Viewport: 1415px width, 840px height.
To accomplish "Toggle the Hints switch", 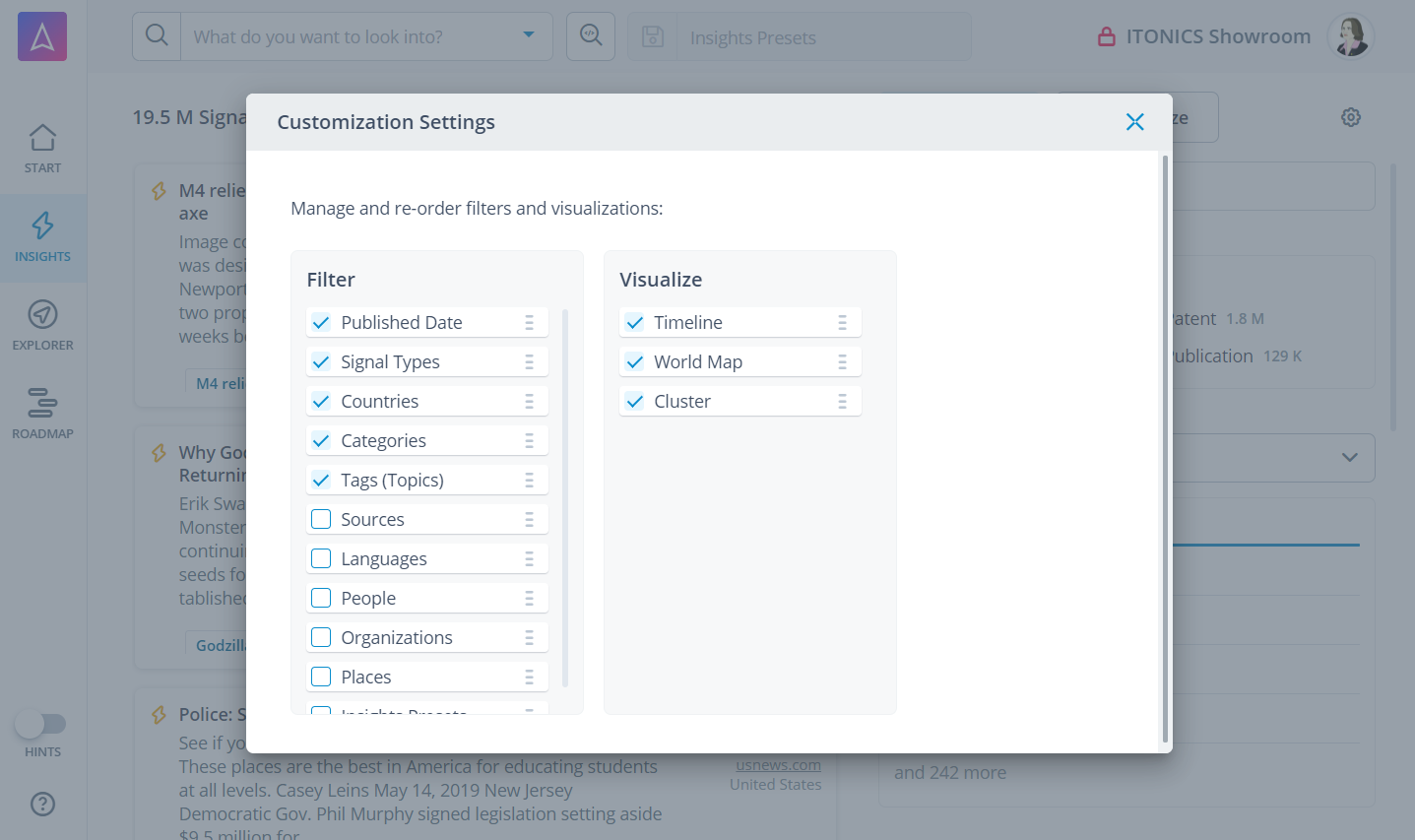I will pyautogui.click(x=40, y=724).
